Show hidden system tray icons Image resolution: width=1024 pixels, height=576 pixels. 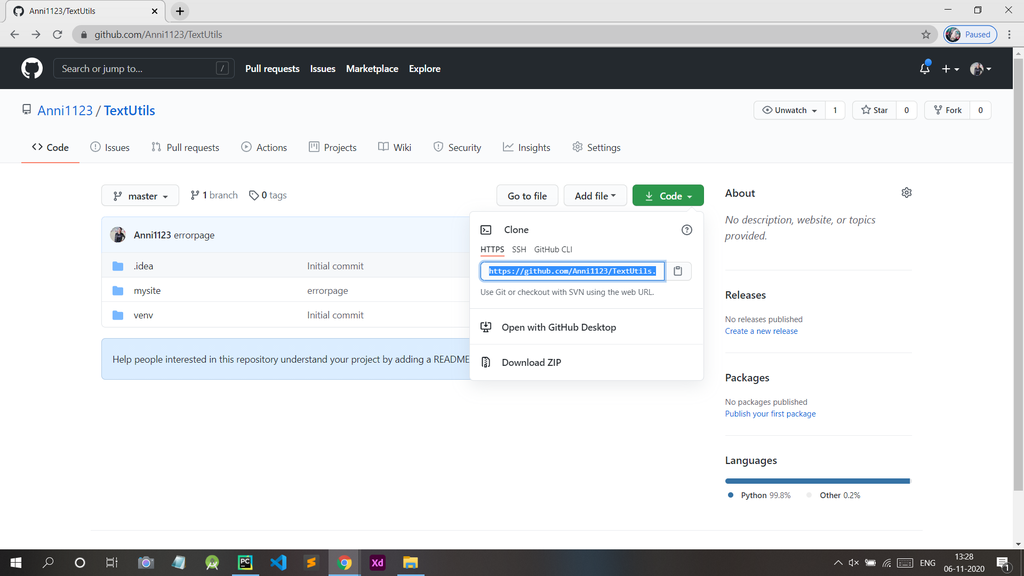(x=838, y=562)
